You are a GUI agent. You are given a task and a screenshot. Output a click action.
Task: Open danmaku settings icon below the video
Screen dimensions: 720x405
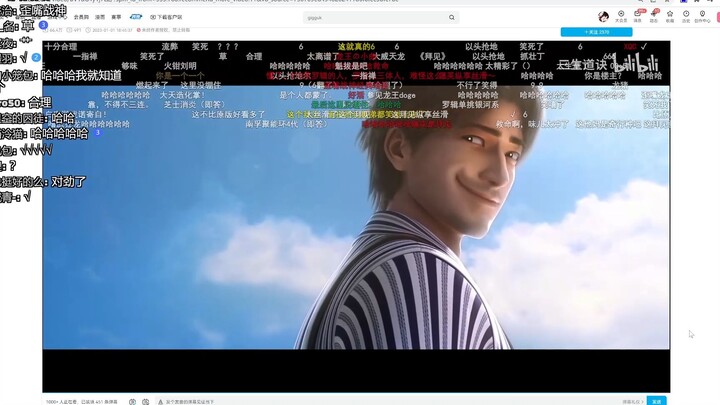147,401
